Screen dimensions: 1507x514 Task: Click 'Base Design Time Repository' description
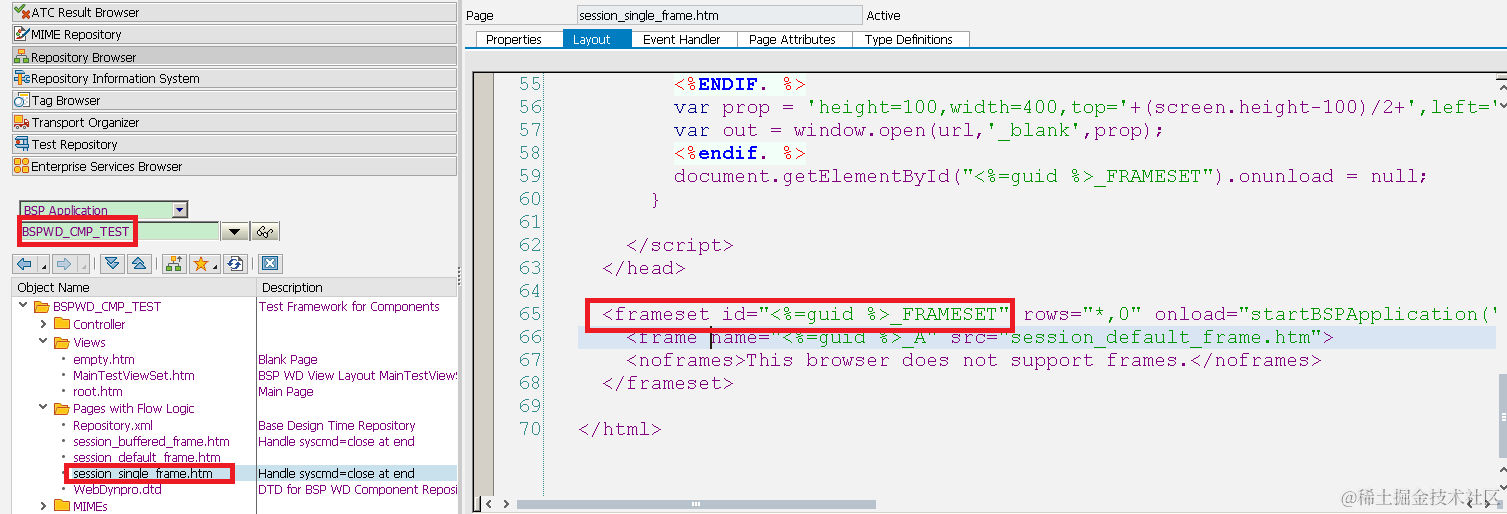337,425
